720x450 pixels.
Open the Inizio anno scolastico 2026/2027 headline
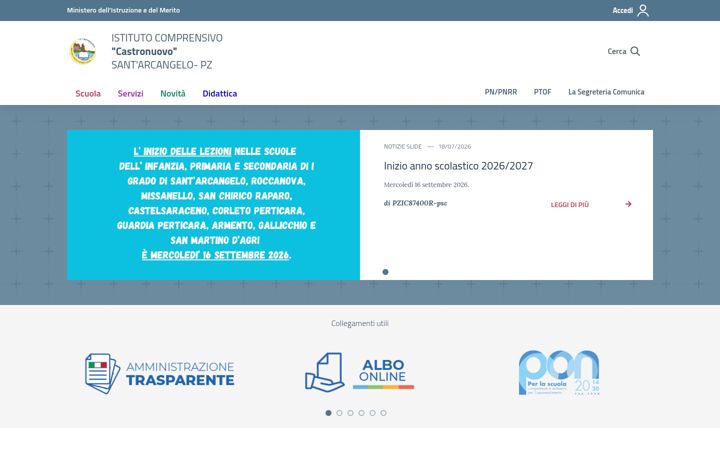click(458, 166)
